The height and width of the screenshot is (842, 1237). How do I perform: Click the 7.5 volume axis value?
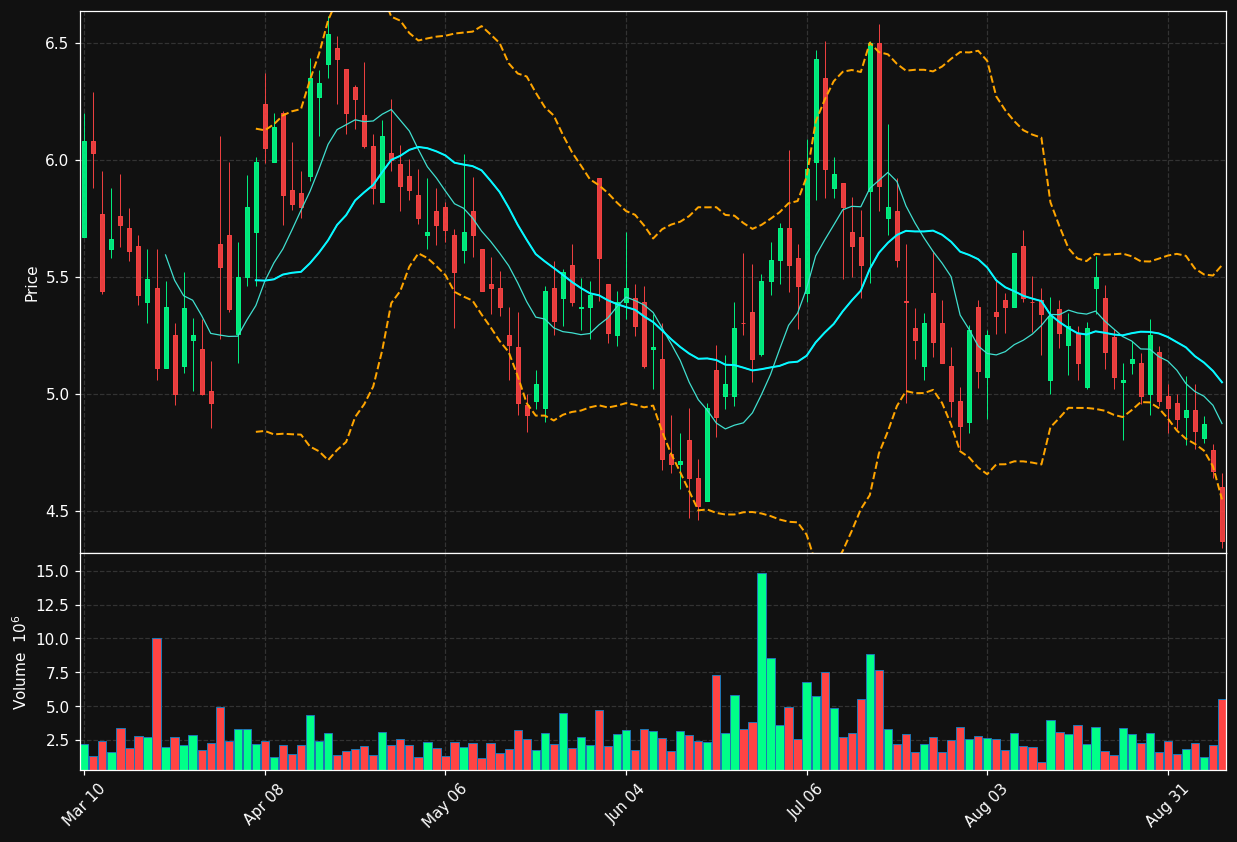[56, 673]
